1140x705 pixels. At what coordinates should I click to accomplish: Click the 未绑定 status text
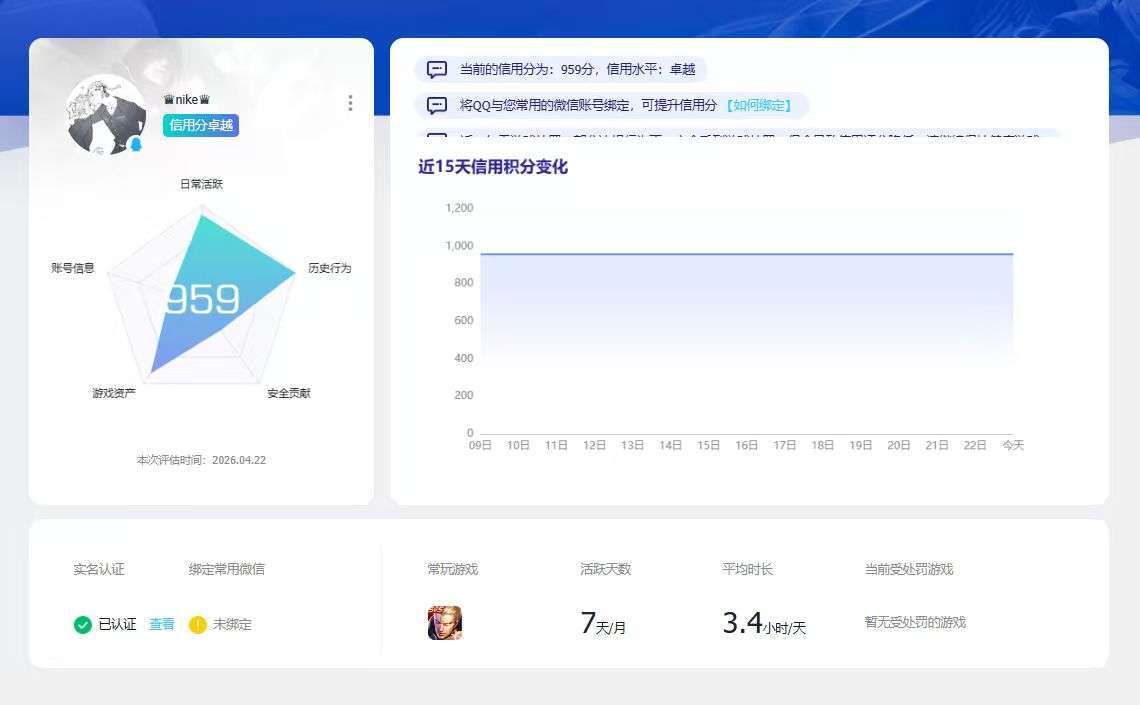232,624
